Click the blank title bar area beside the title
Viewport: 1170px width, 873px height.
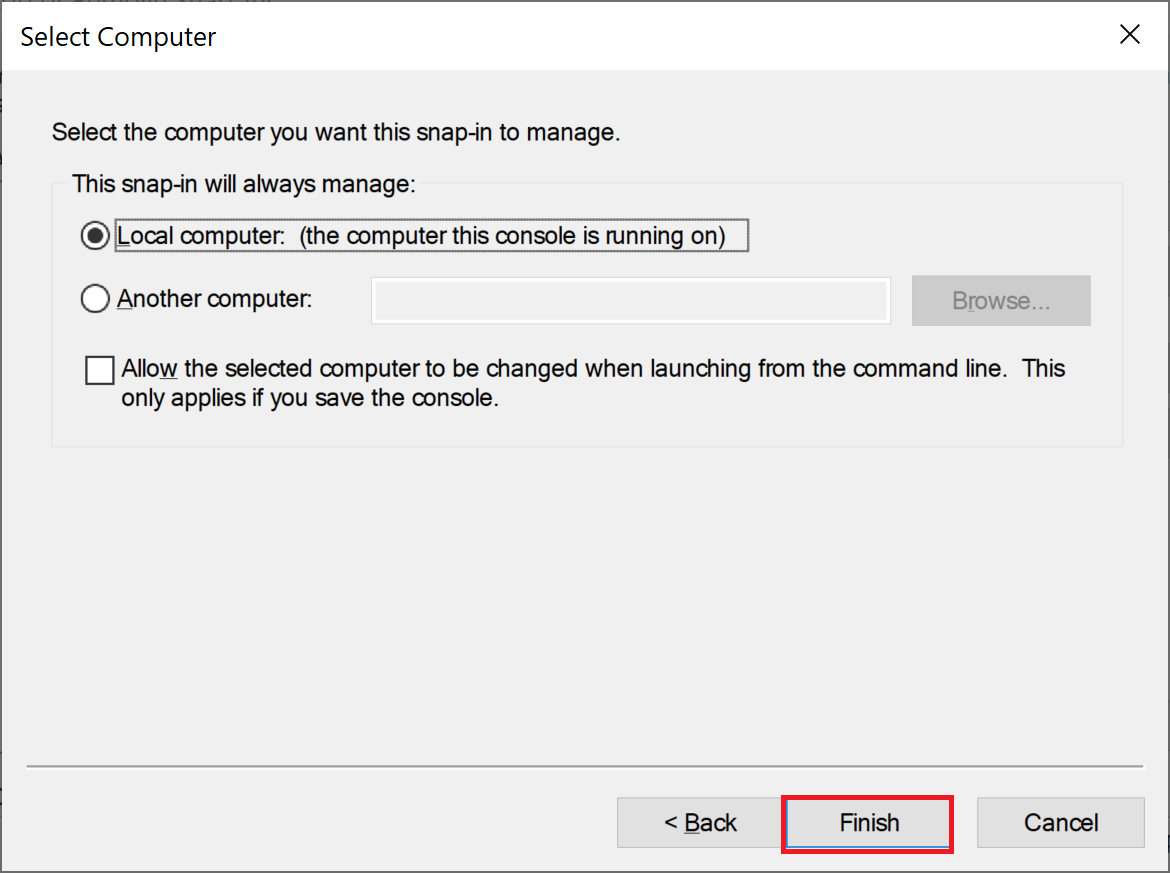650,38
